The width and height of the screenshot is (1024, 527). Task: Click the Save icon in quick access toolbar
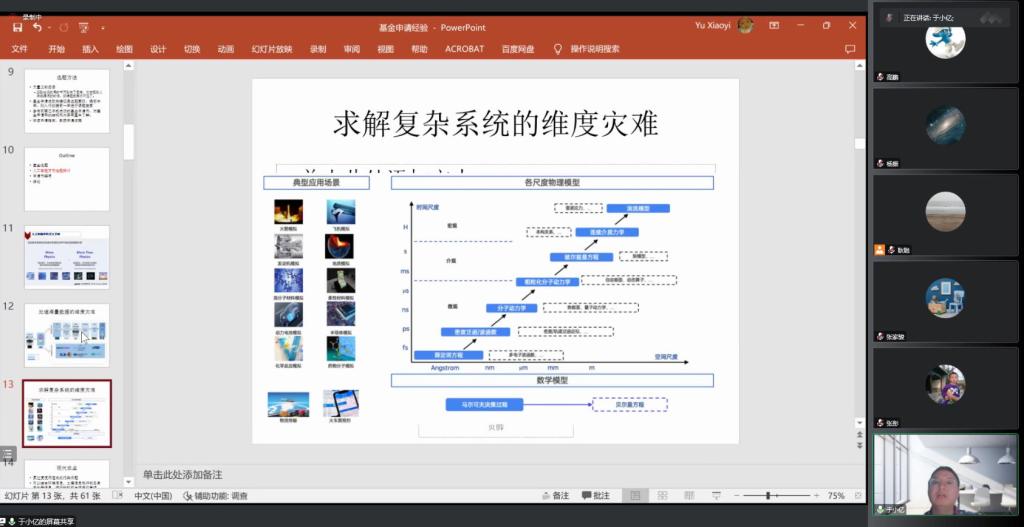[17, 27]
